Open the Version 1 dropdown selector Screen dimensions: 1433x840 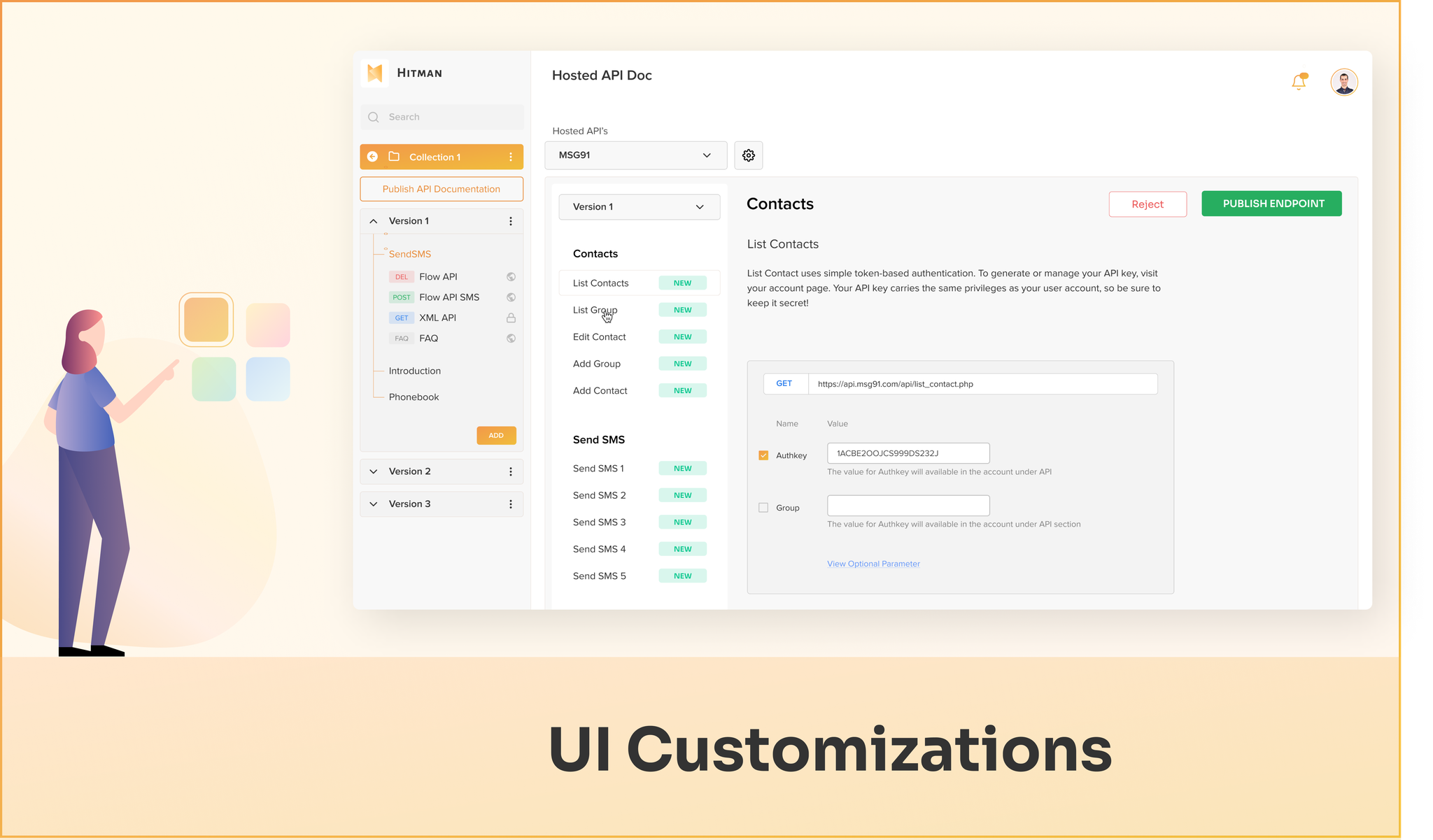pyautogui.click(x=639, y=207)
